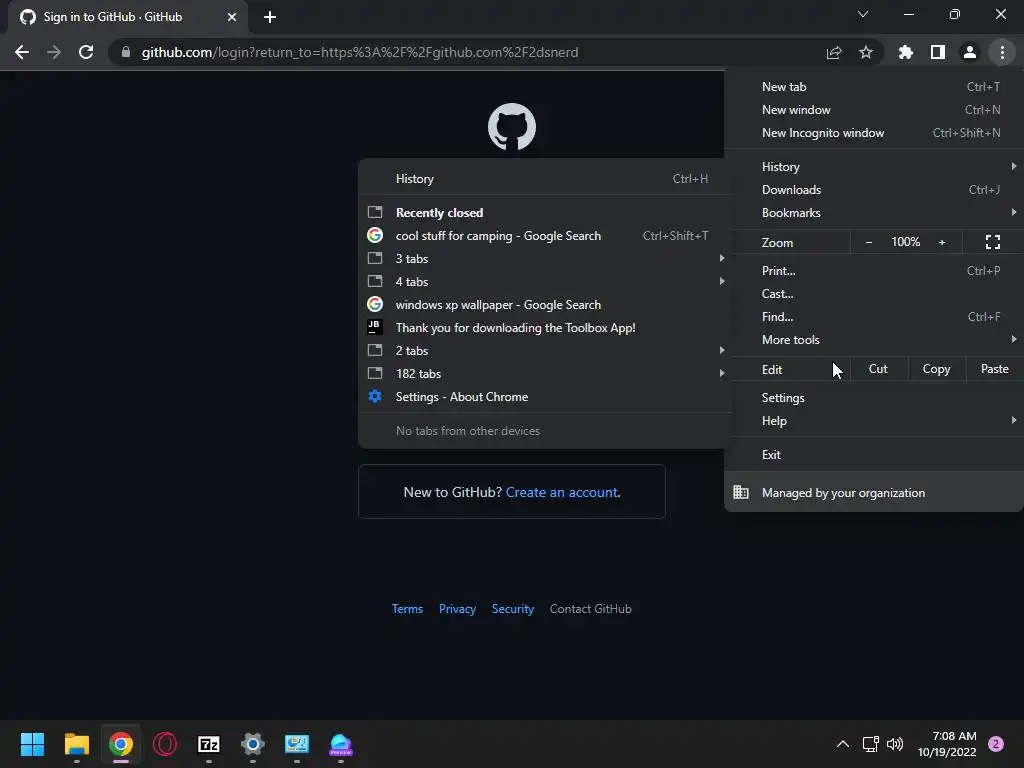Image resolution: width=1024 pixels, height=768 pixels.
Task: Enter full screen mode icon
Action: [x=993, y=242]
